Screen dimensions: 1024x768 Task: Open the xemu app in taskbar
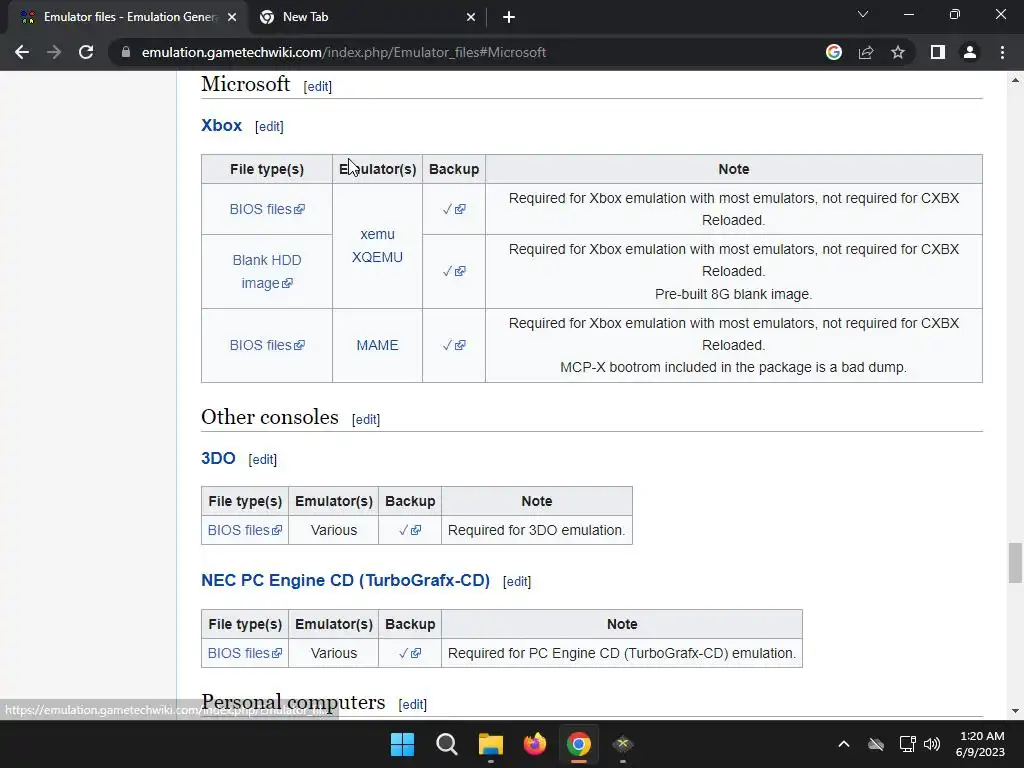622,744
